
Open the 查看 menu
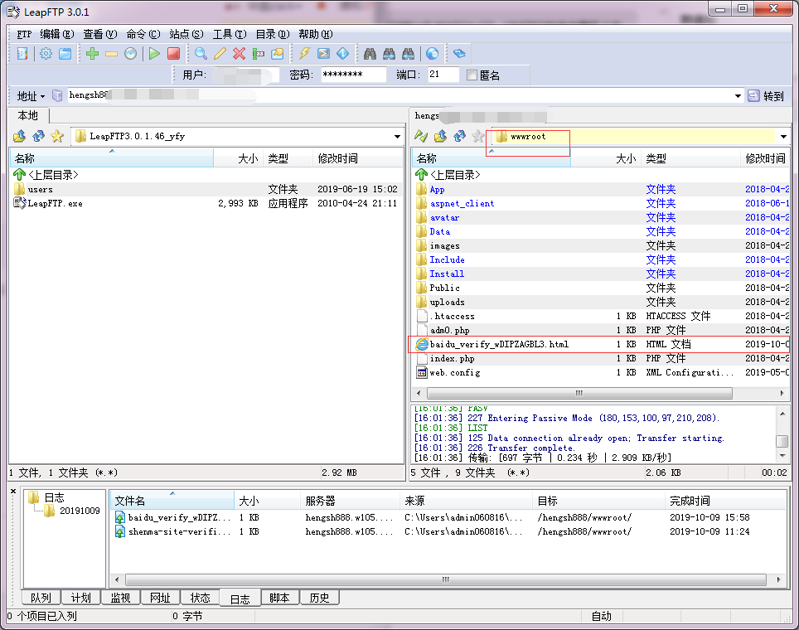click(x=100, y=34)
